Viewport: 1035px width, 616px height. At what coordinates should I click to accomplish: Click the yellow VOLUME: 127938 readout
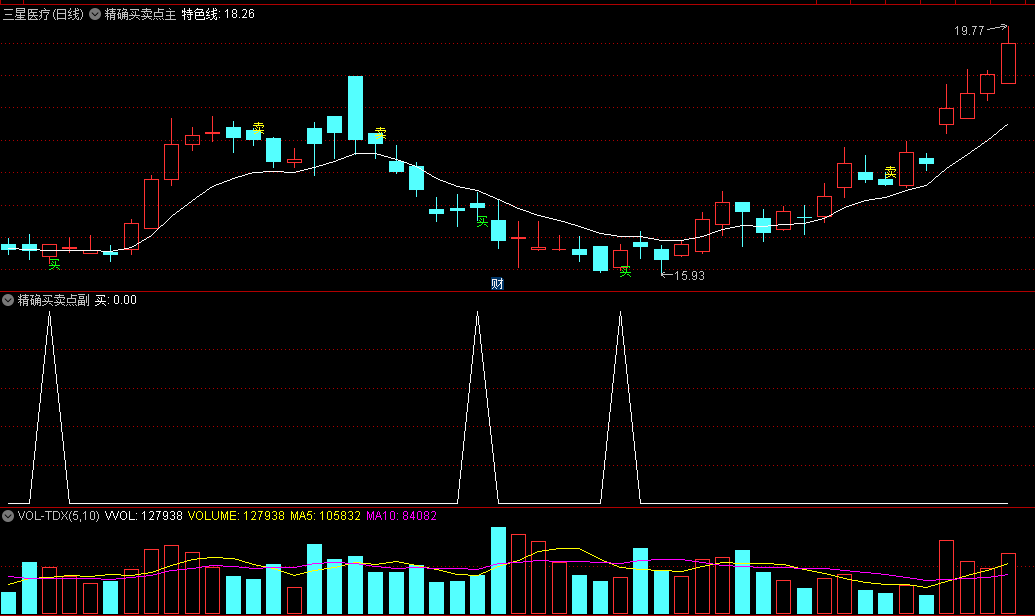tap(236, 516)
